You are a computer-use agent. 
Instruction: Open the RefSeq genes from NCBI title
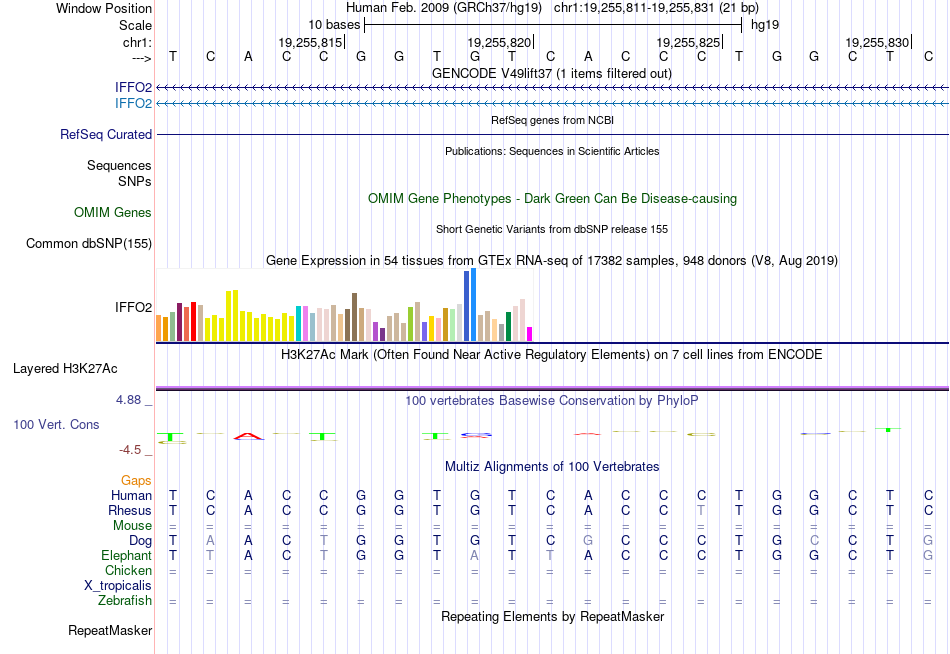tap(552, 120)
